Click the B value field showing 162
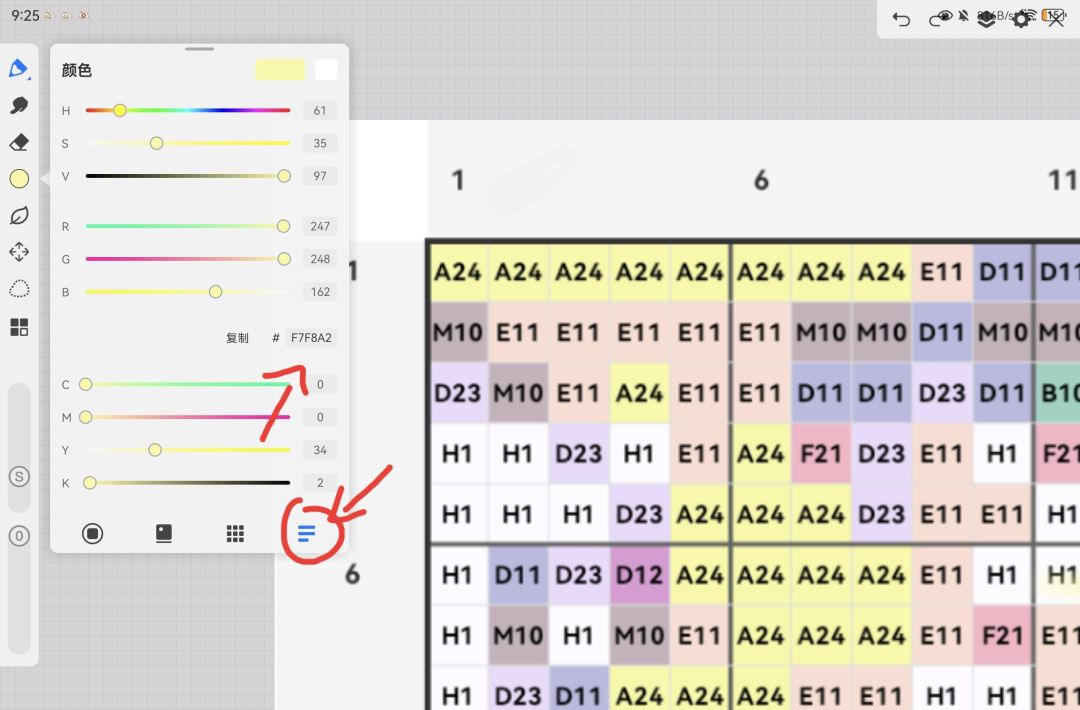 [320, 292]
